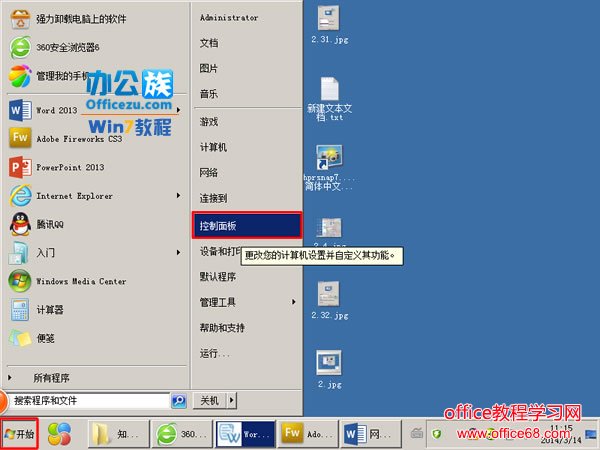Click colorful quick launch icon on taskbar
This screenshot has height=450, width=600.
[59, 434]
